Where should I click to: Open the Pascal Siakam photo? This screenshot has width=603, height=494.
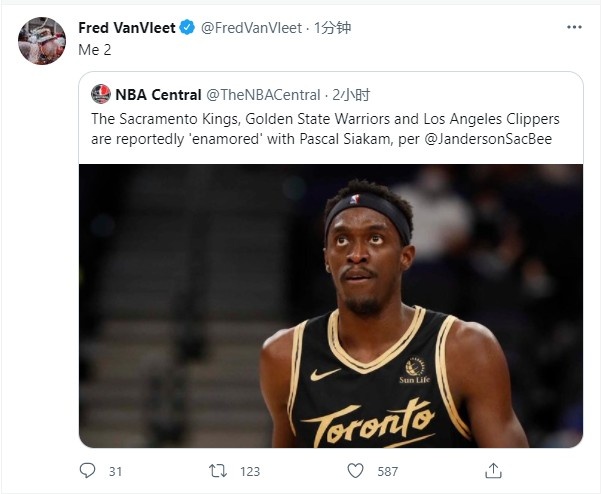331,306
